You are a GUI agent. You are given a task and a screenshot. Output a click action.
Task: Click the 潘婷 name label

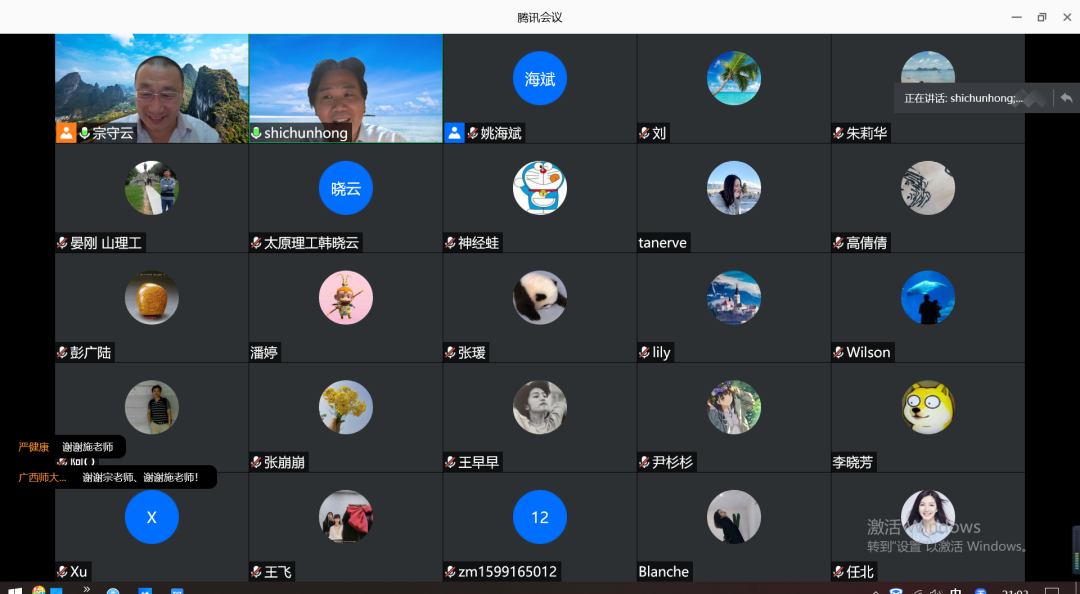click(x=264, y=352)
